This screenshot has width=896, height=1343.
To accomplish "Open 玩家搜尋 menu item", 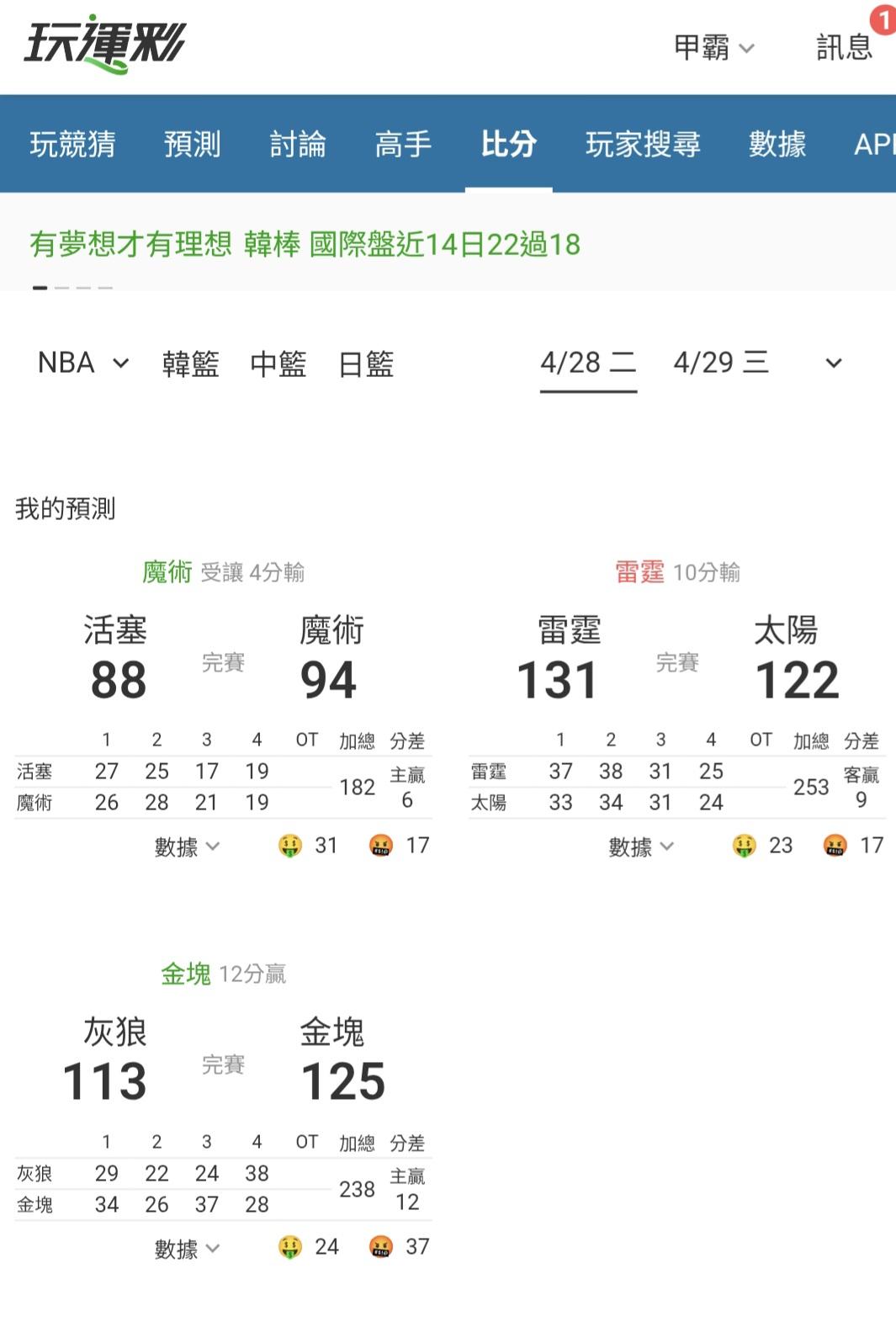I will point(644,144).
